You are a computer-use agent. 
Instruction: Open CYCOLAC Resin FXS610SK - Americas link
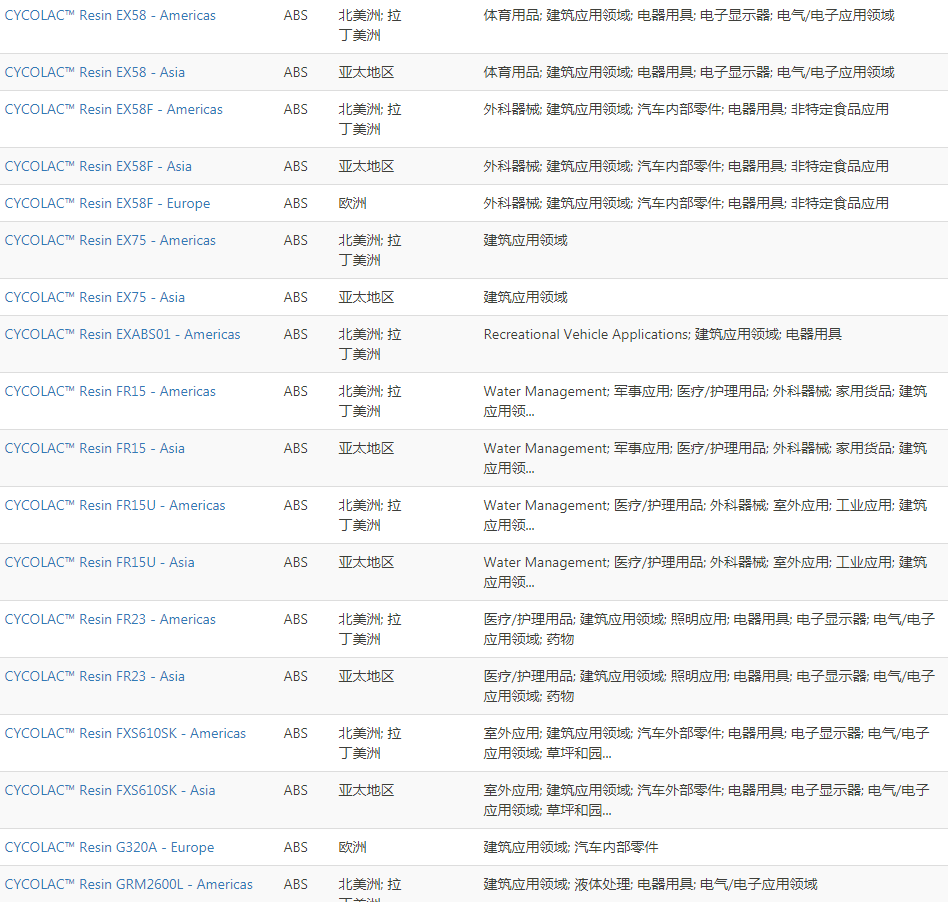(125, 733)
